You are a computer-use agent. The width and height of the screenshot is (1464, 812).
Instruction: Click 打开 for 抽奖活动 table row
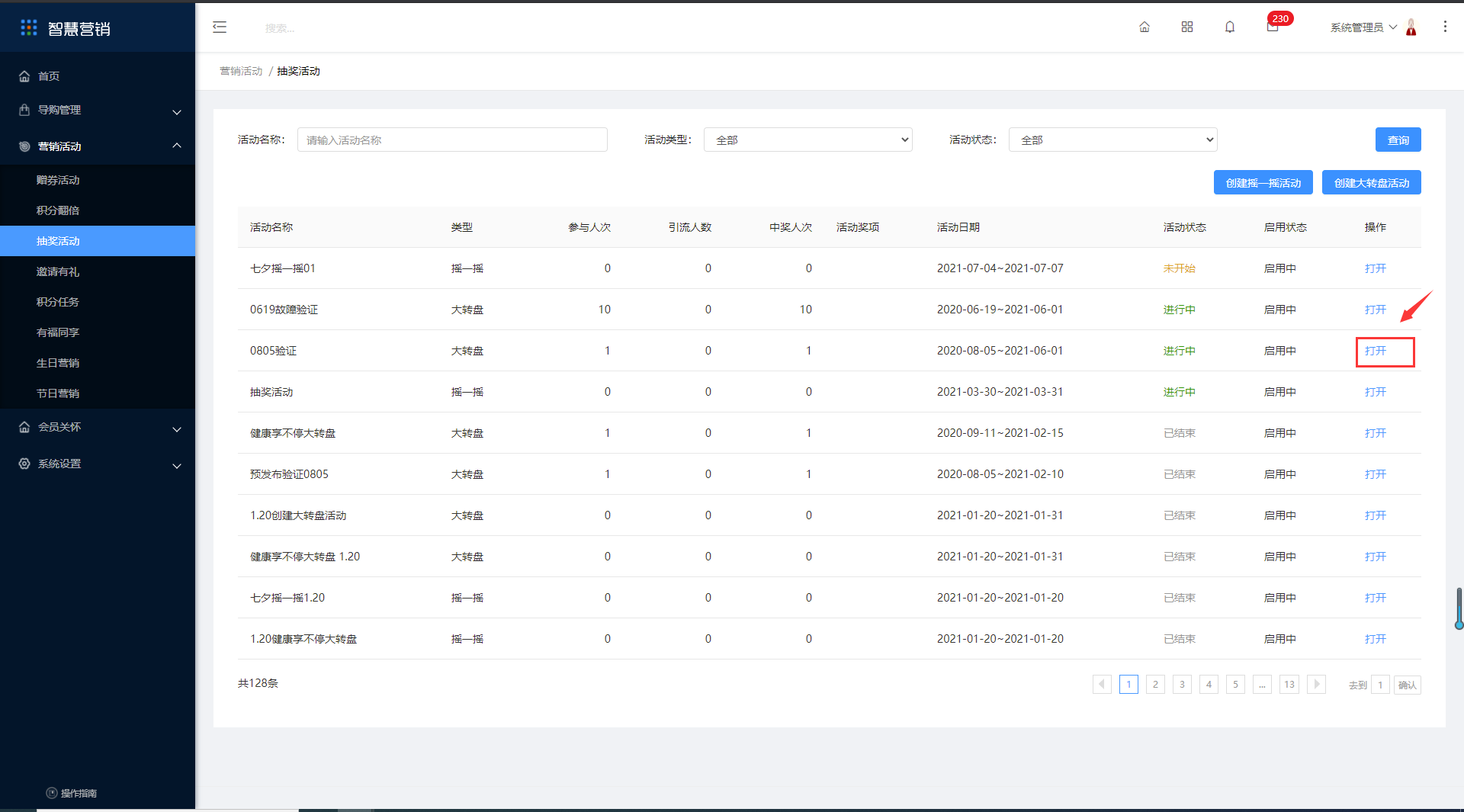1375,392
